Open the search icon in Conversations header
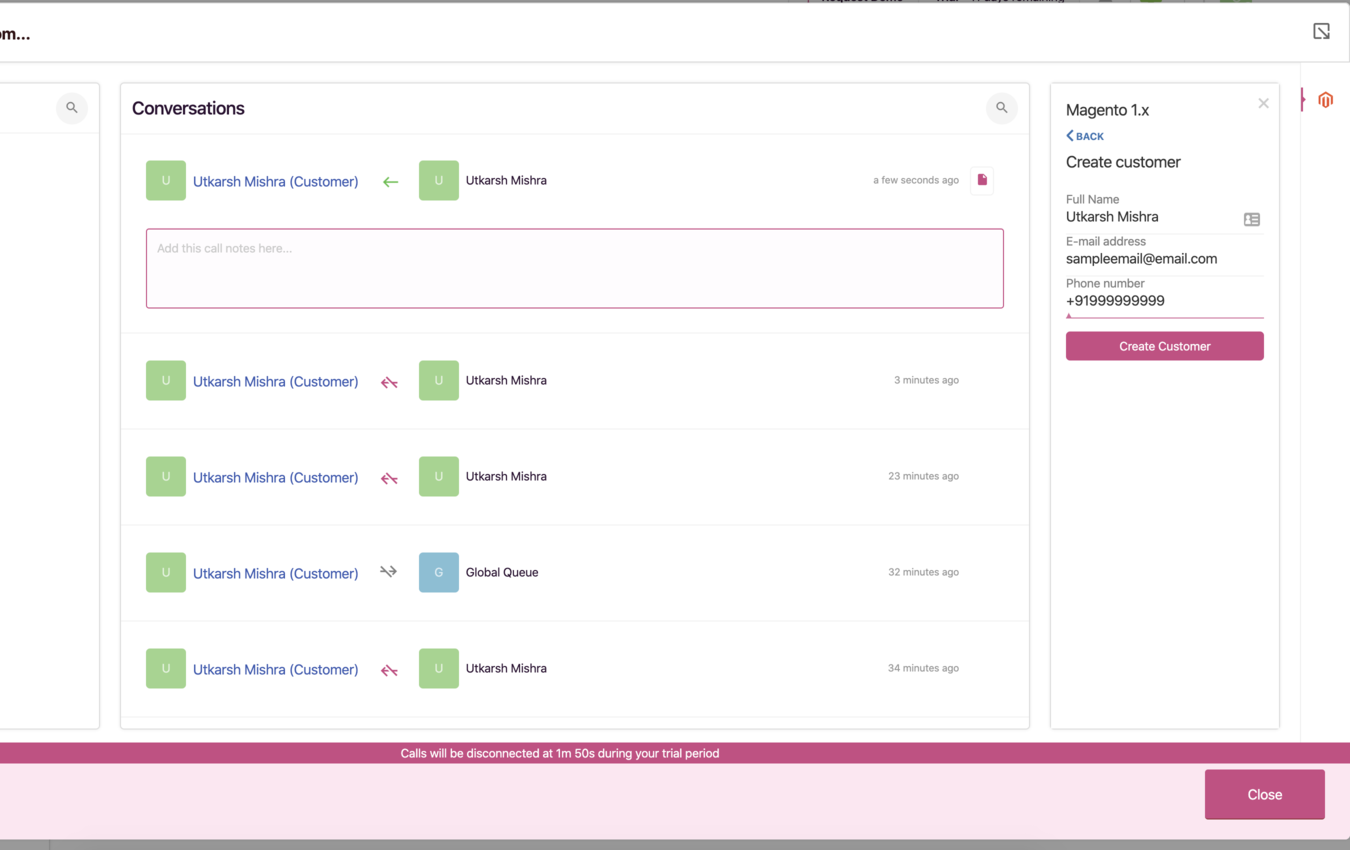The height and width of the screenshot is (850, 1350). click(x=1001, y=107)
